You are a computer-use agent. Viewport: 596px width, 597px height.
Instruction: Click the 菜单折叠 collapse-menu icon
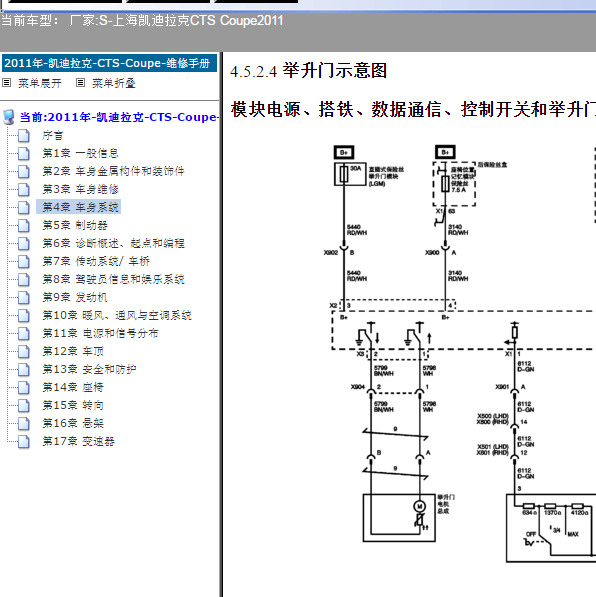(x=80, y=83)
